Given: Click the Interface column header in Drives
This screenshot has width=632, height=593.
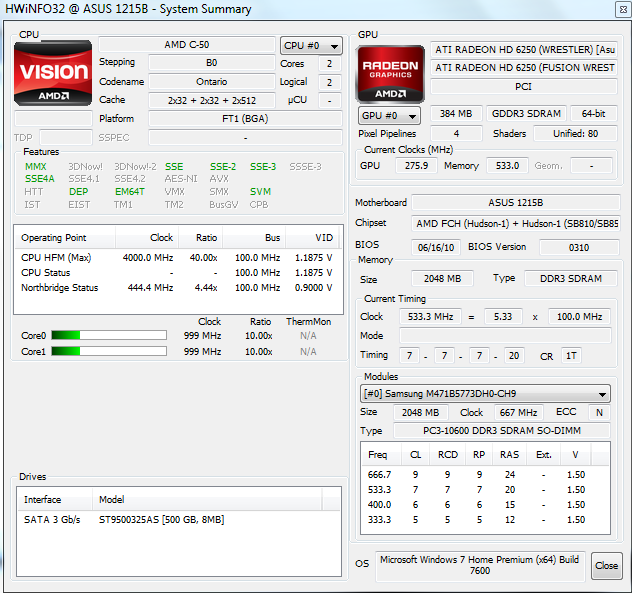Looking at the screenshot, I should 54,499.
